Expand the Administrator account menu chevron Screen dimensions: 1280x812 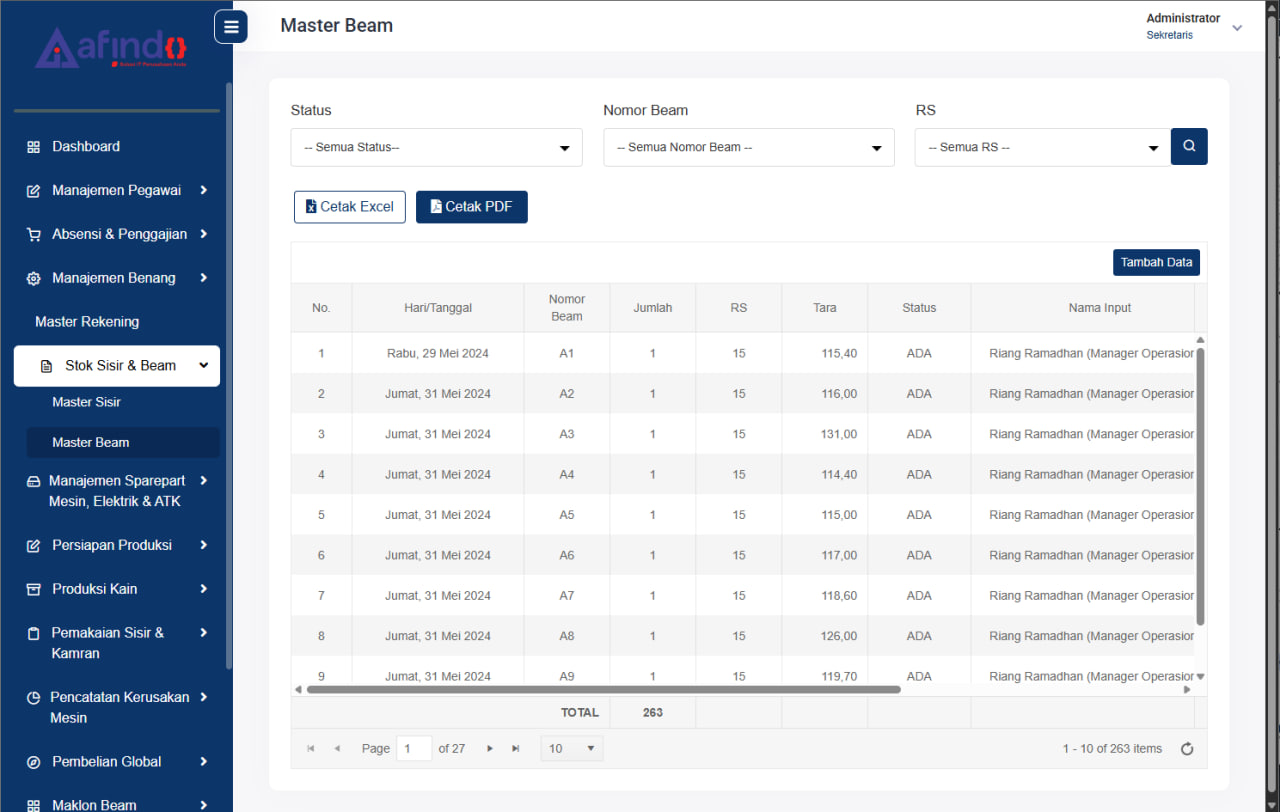pyautogui.click(x=1237, y=28)
